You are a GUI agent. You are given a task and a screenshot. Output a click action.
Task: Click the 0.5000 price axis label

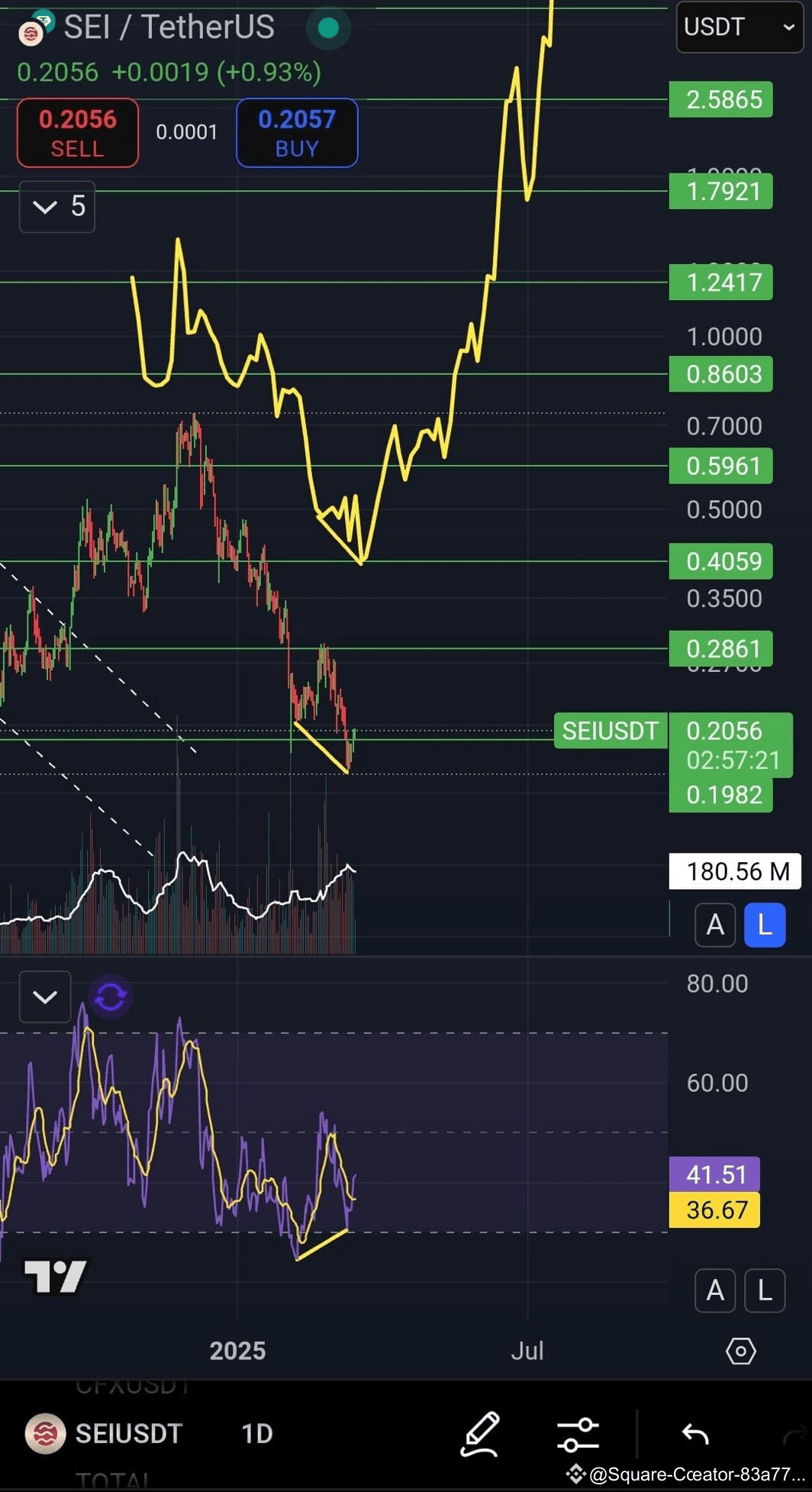(x=724, y=509)
